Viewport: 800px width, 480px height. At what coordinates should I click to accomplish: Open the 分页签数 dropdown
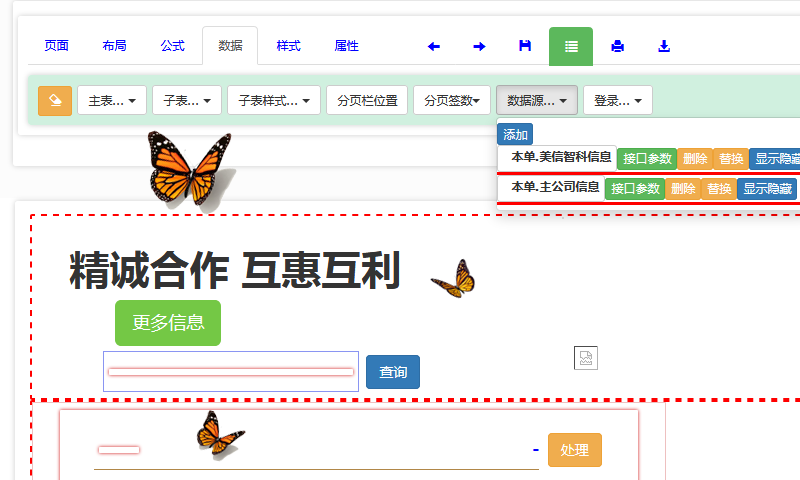[452, 101]
